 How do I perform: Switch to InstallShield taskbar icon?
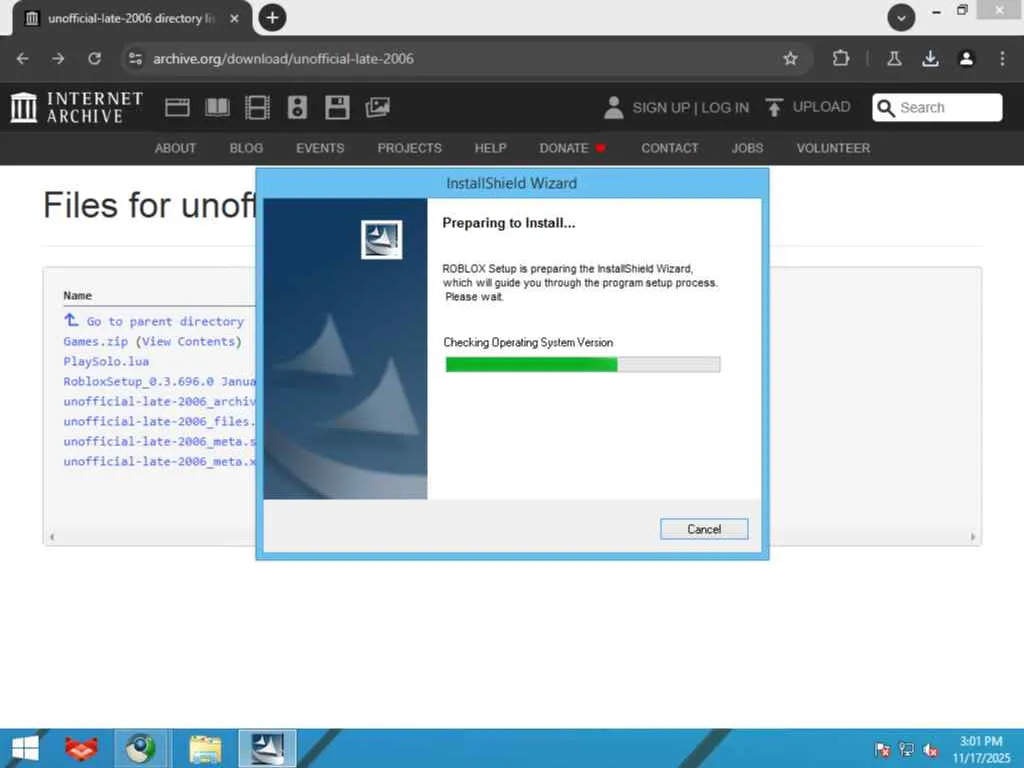(267, 748)
